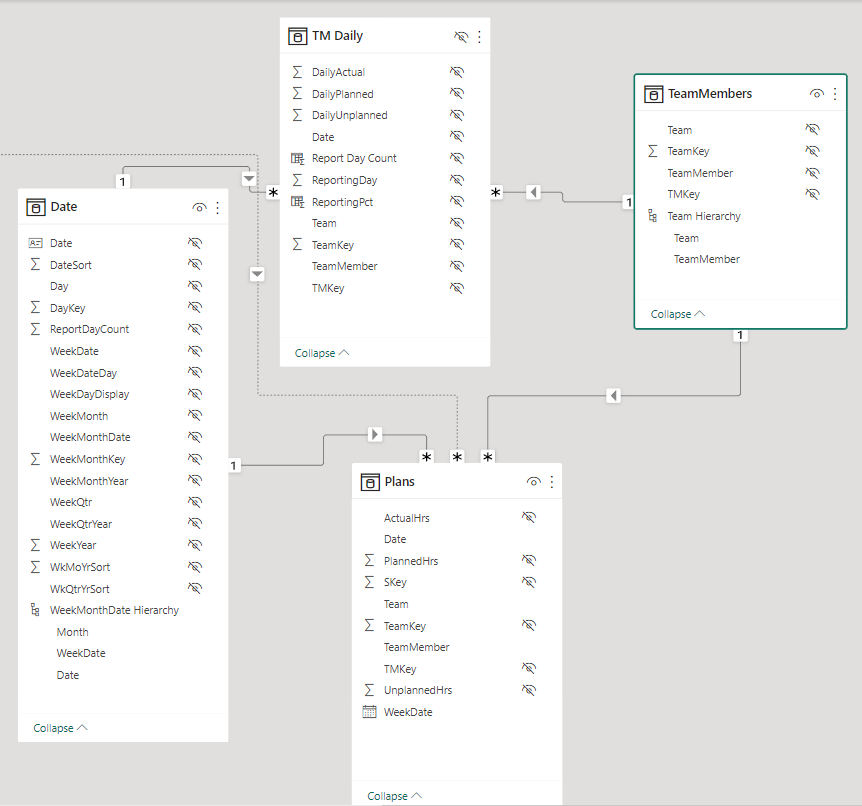862x806 pixels.
Task: Unhide the TMKey field in TeamMembers
Action: click(x=813, y=194)
